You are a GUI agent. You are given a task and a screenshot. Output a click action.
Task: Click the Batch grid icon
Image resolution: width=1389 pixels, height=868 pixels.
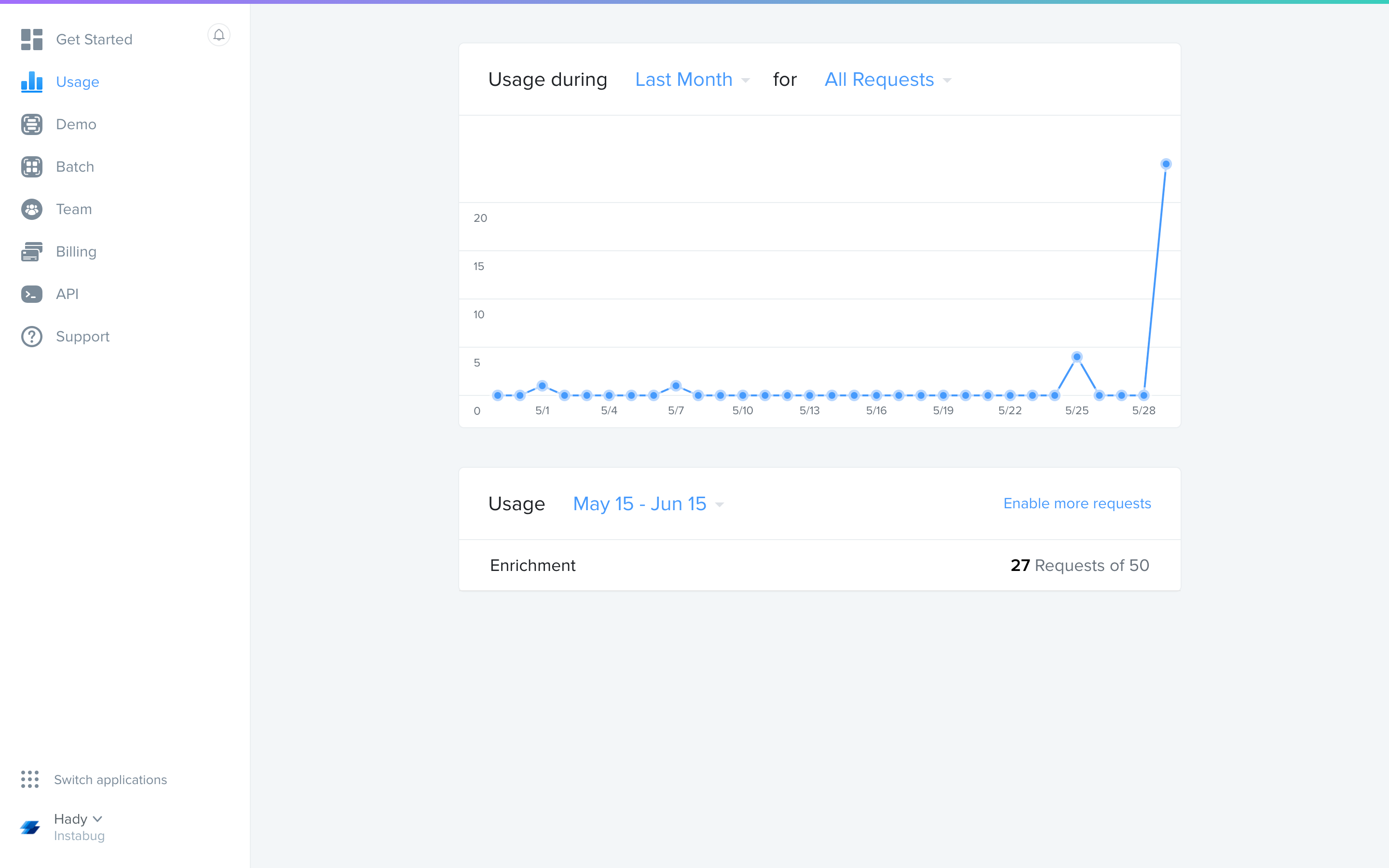[x=31, y=166]
